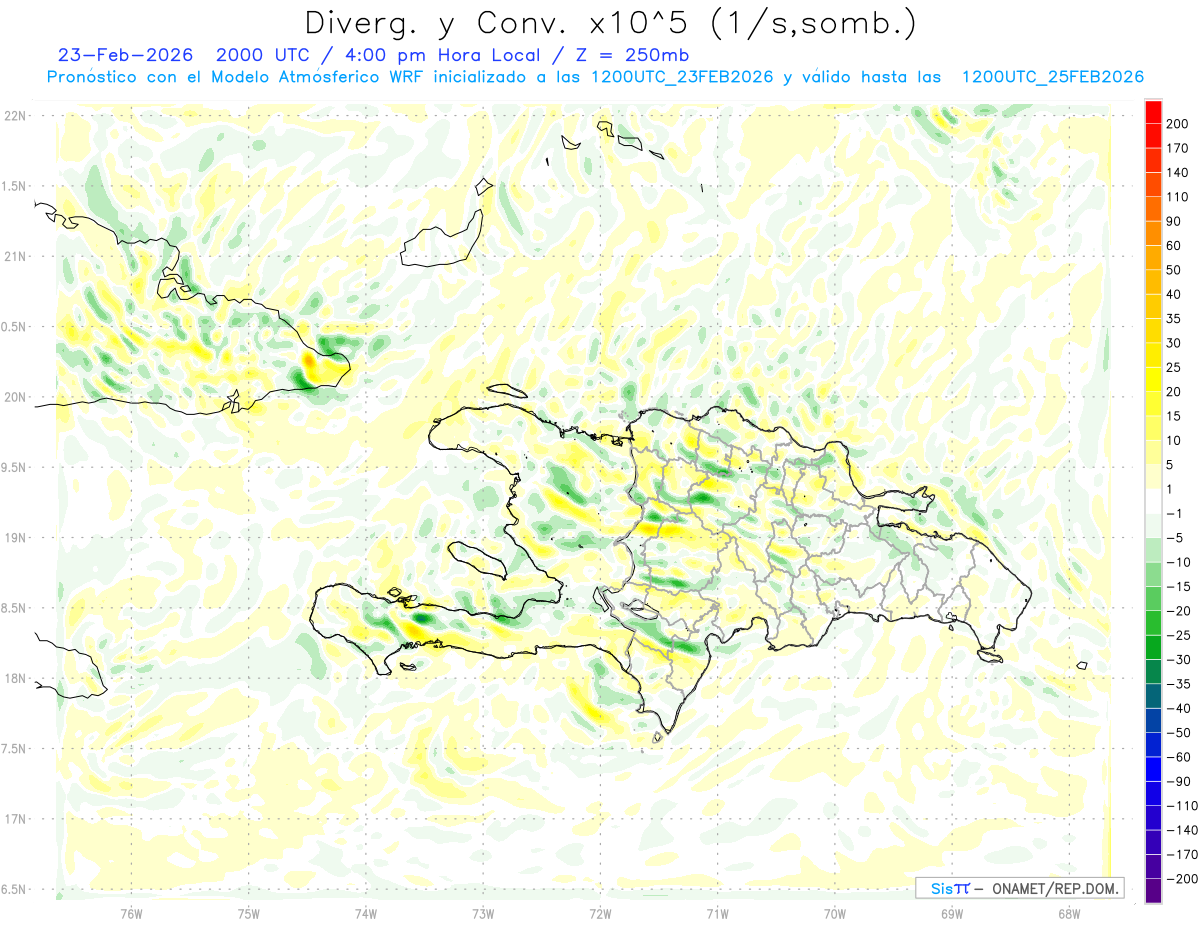This screenshot has height=927, width=1200.
Task: Click the colorbar value '110' (positive)
Action: point(1177,197)
